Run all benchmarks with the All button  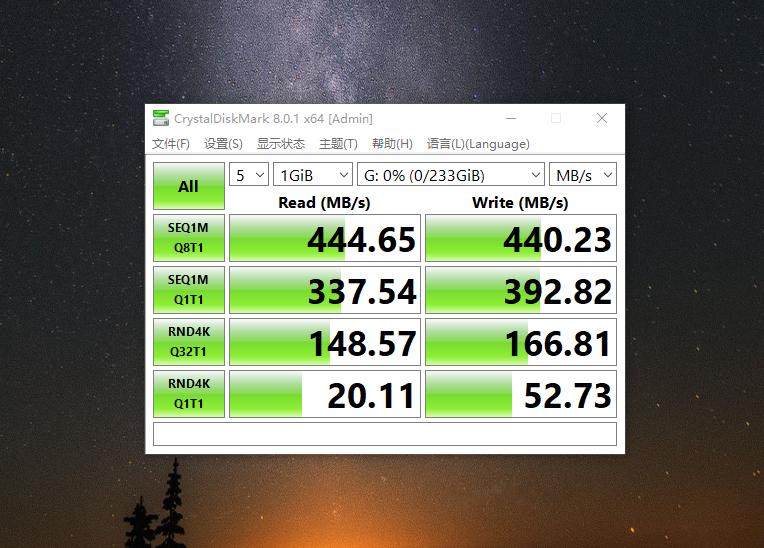tap(189, 186)
